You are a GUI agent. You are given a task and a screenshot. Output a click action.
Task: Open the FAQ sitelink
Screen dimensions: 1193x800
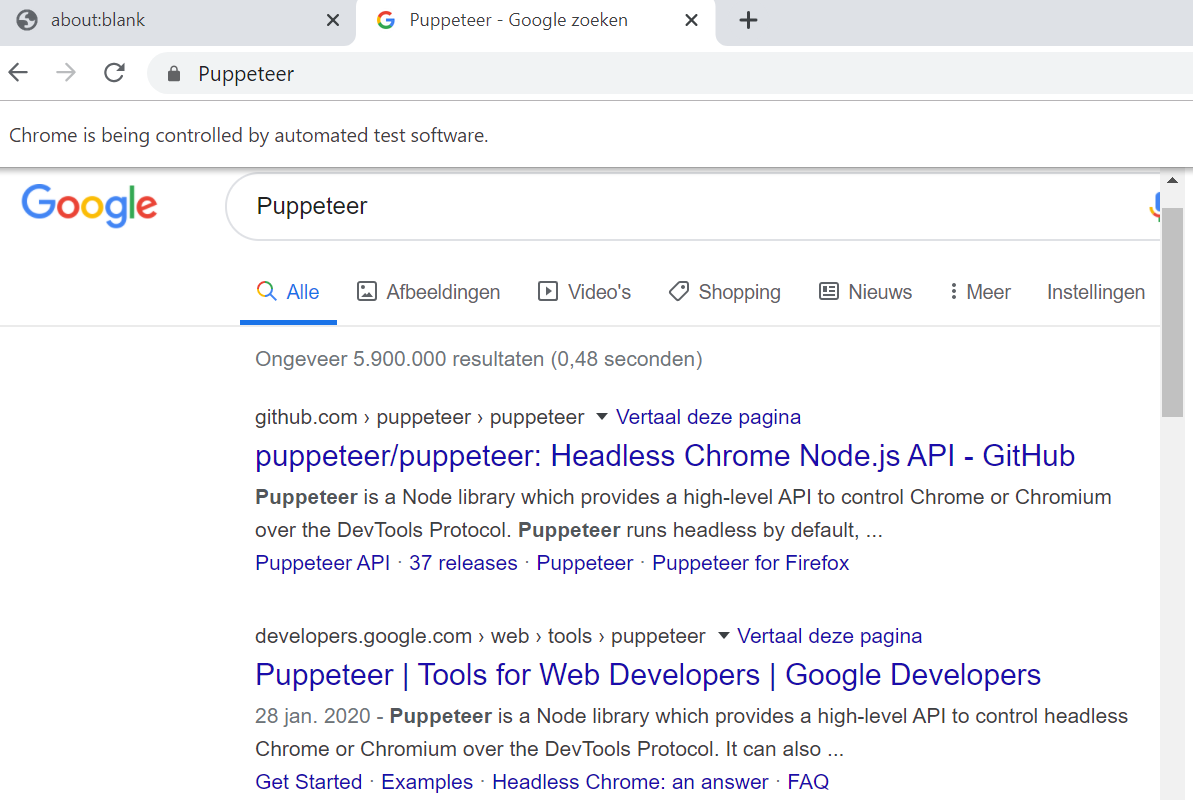808,782
